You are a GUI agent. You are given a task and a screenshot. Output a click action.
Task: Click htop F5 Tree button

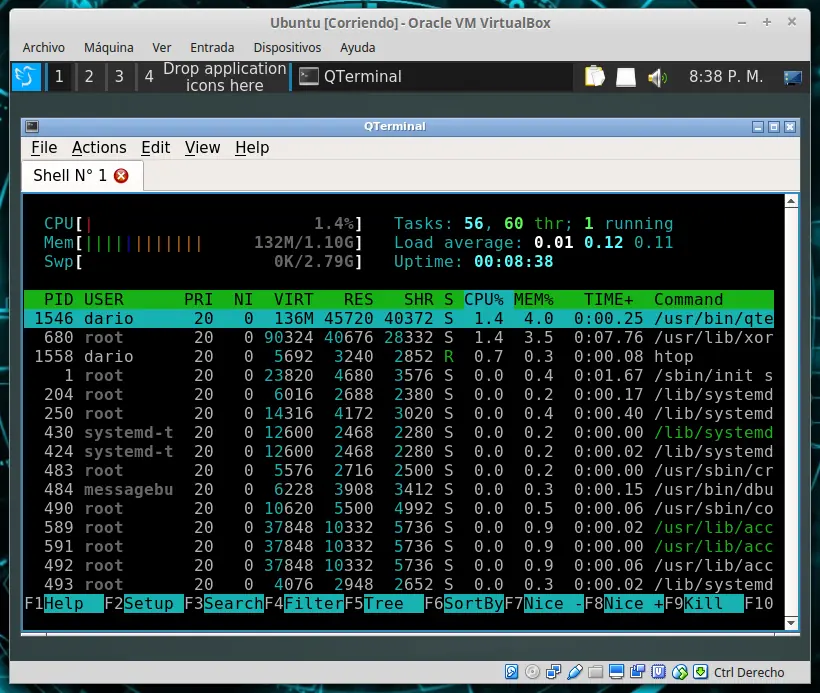click(384, 604)
